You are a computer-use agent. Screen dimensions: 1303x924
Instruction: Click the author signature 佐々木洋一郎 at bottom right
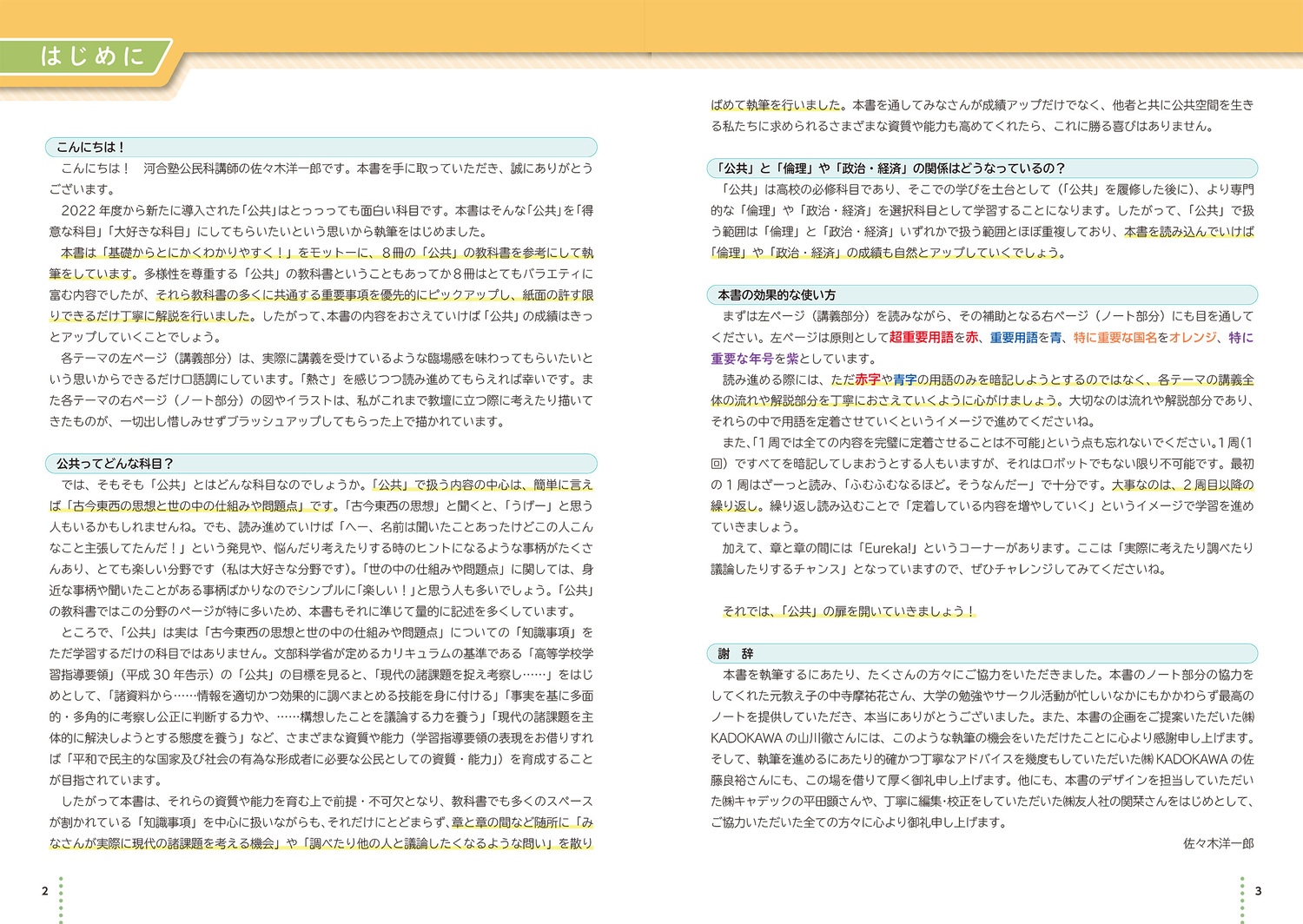click(1219, 843)
